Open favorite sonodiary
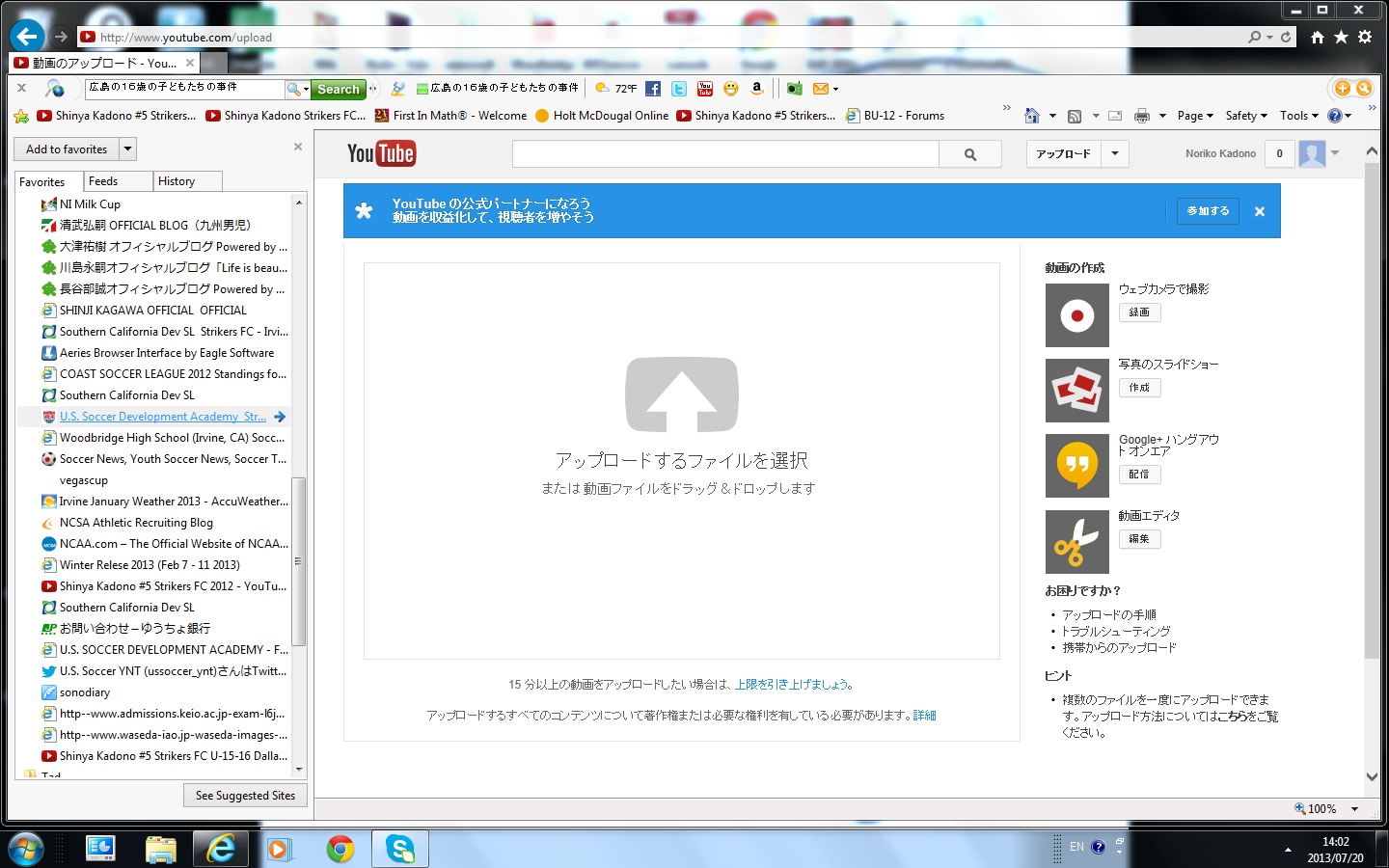Screen dimensions: 1389x868 (84, 692)
